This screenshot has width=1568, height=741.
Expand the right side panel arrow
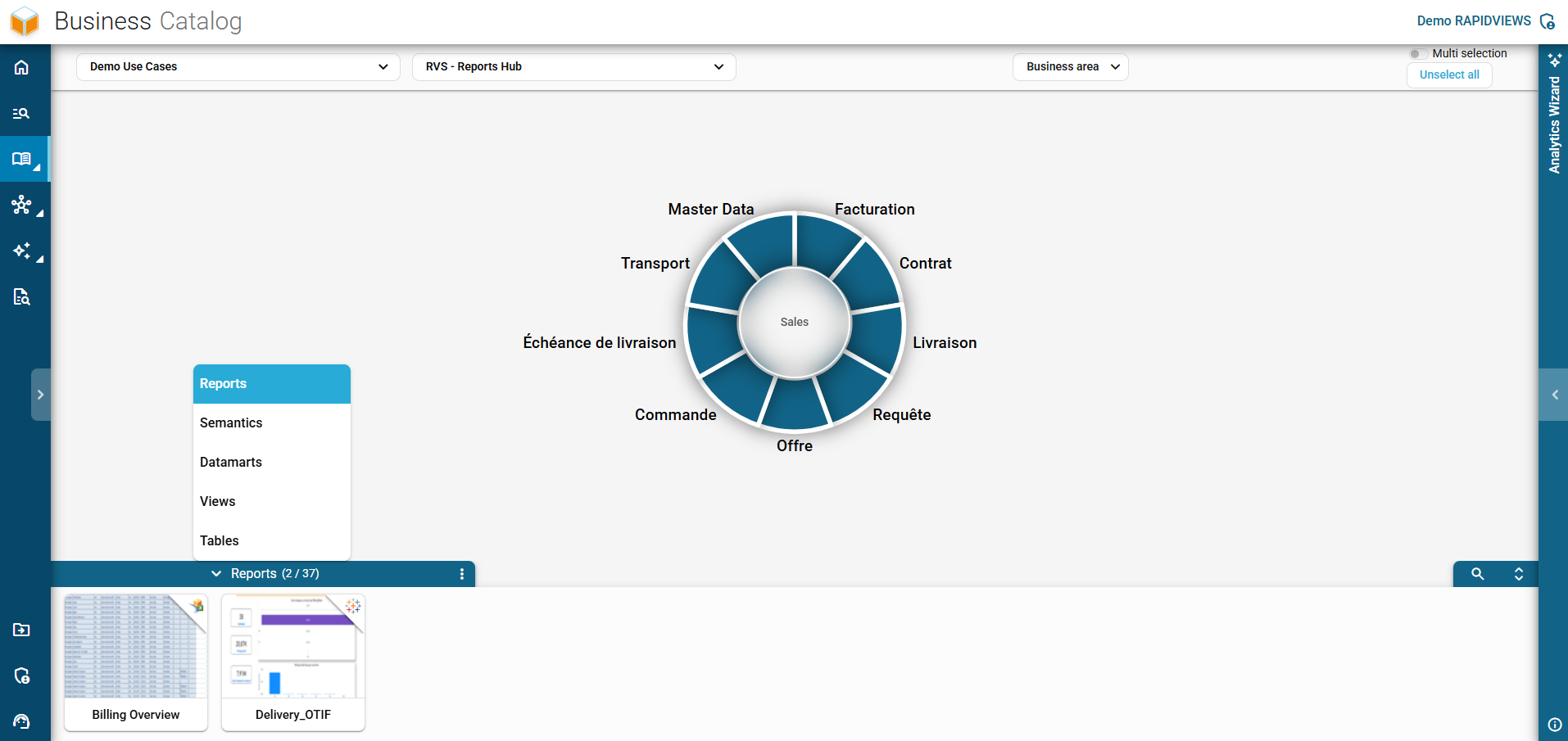coord(1554,395)
